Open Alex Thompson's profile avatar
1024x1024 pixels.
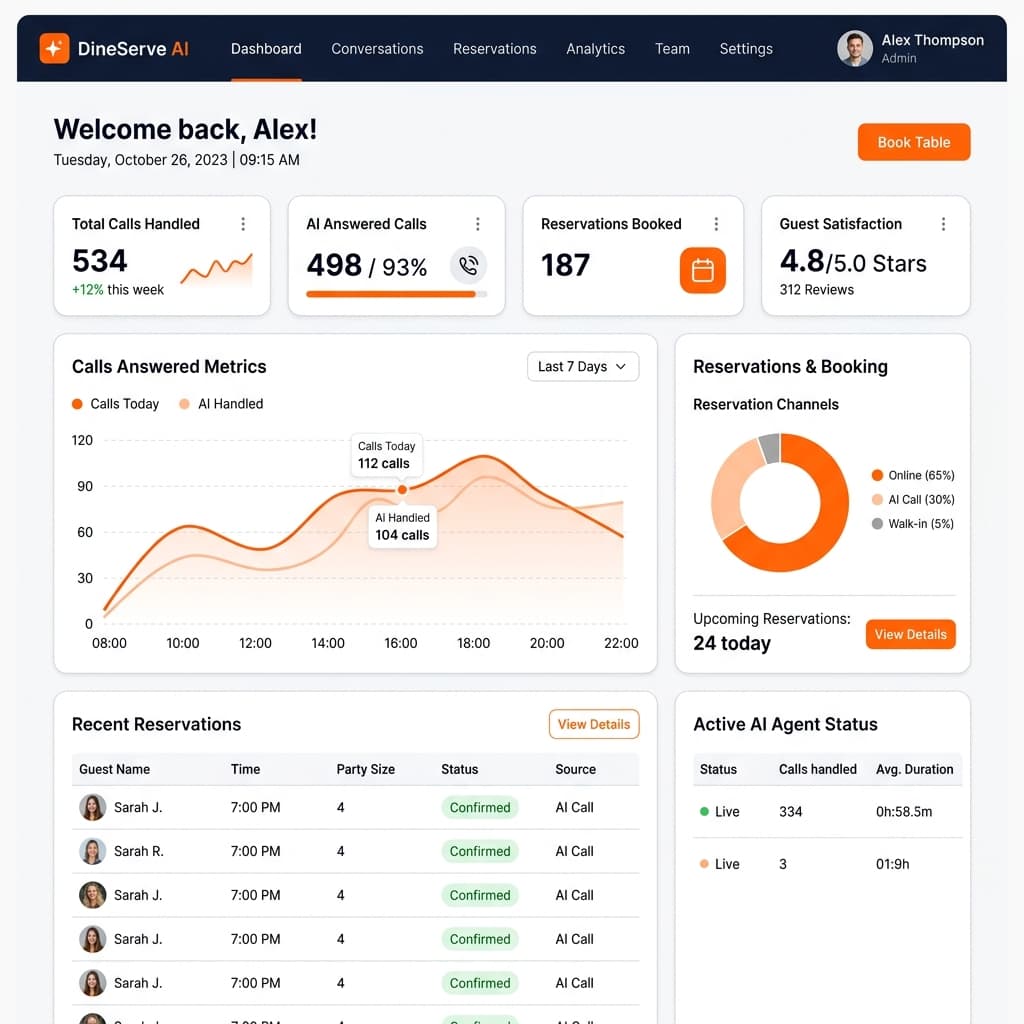(x=854, y=48)
